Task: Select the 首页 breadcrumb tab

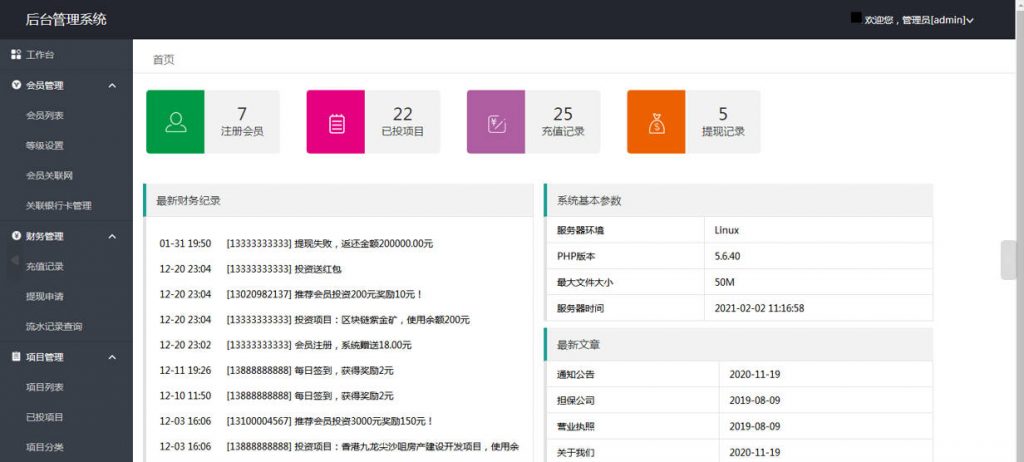Action: click(164, 59)
